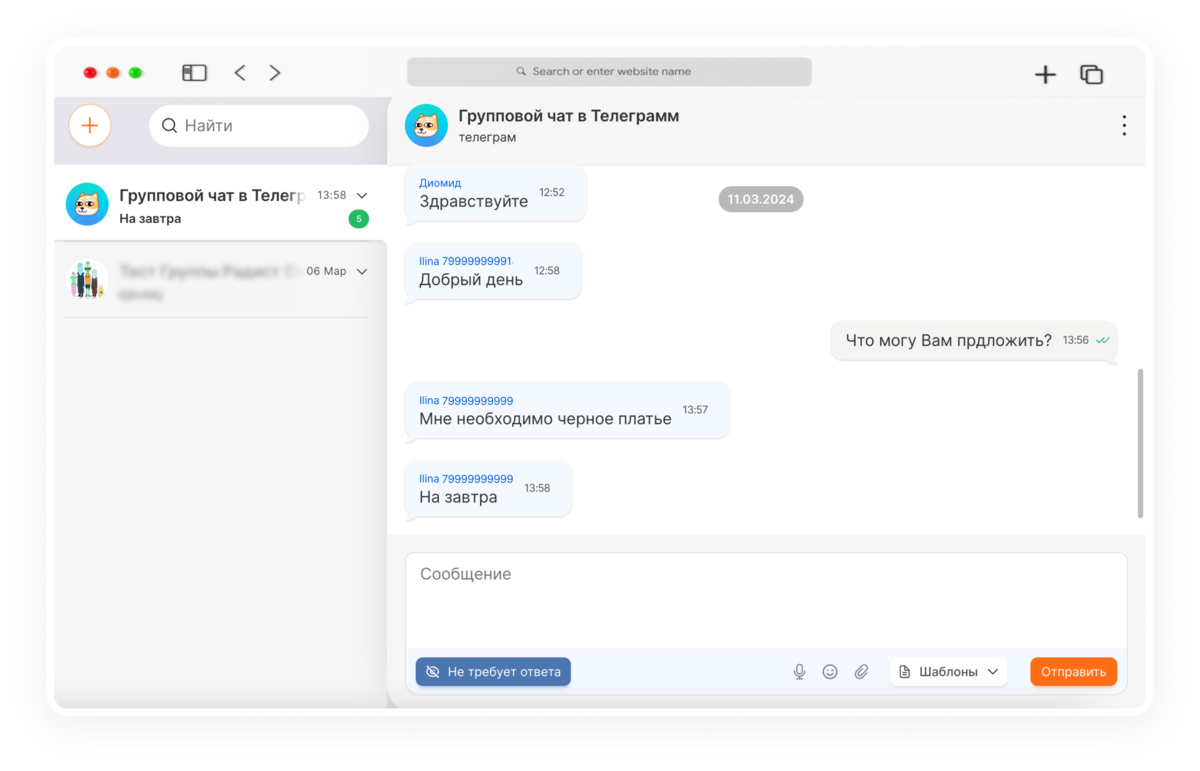The image size is (1200, 771).
Task: Open the Шаблоны dropdown
Action: click(948, 672)
